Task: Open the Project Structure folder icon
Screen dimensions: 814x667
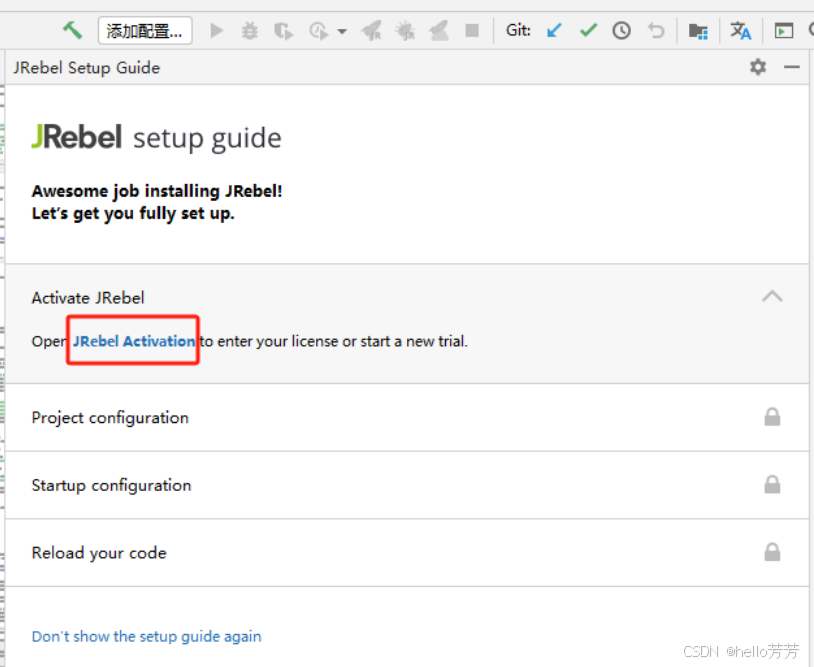Action: [698, 31]
